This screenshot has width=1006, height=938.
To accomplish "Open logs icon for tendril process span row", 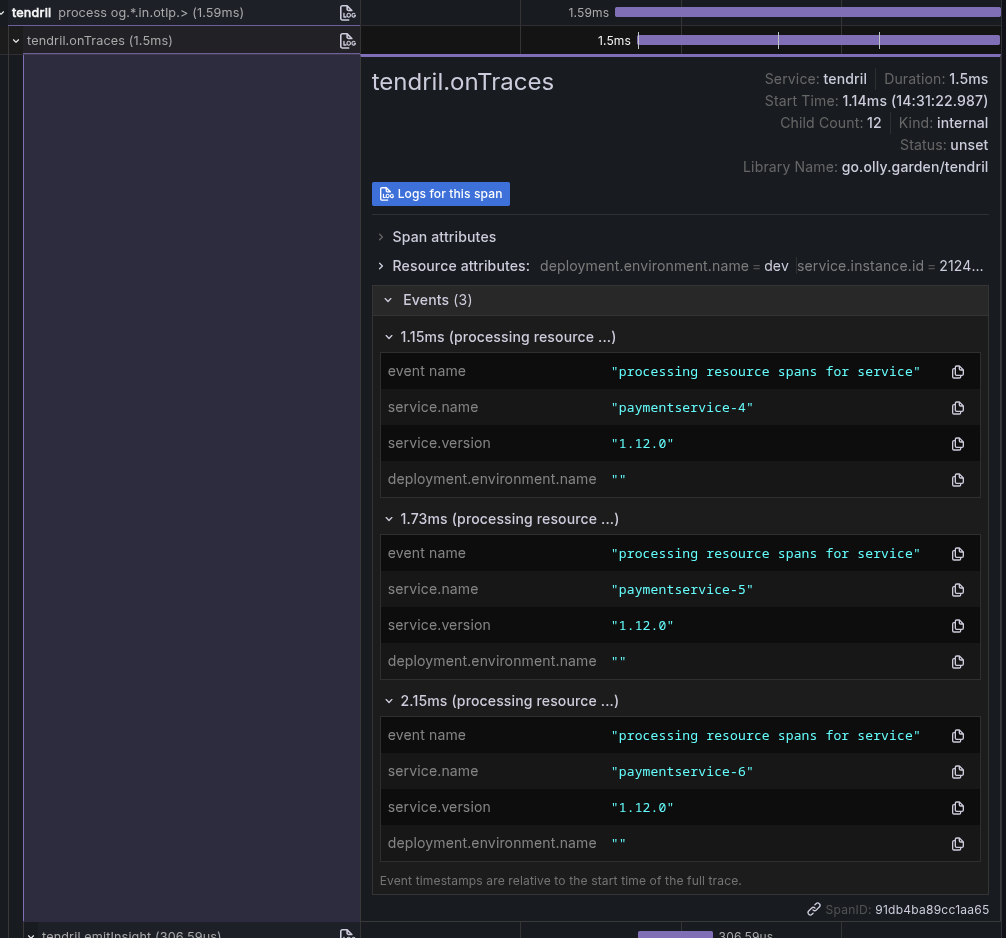I will point(347,13).
